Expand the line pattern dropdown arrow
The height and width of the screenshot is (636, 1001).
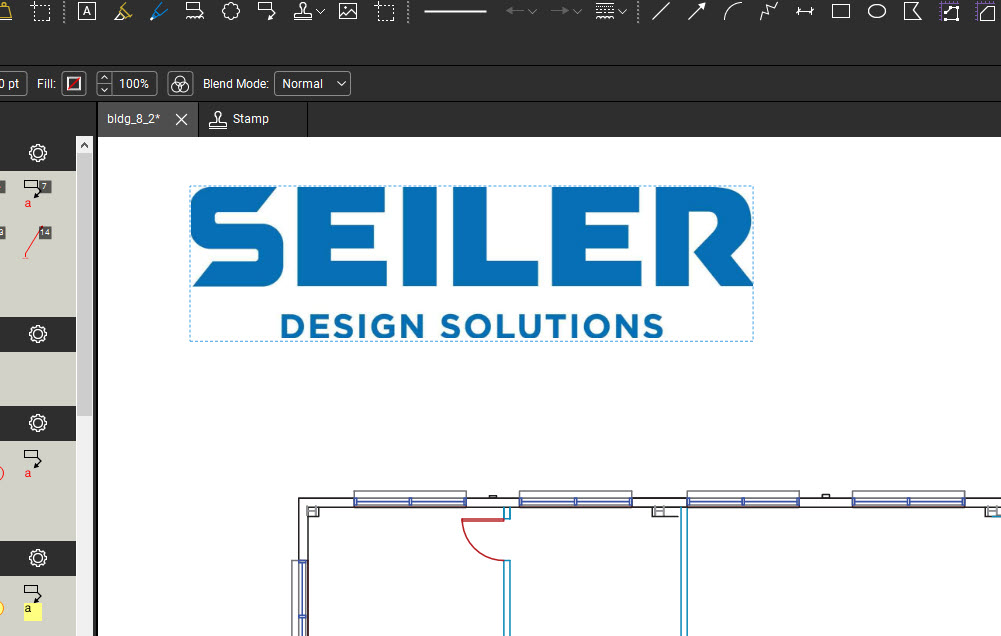622,11
